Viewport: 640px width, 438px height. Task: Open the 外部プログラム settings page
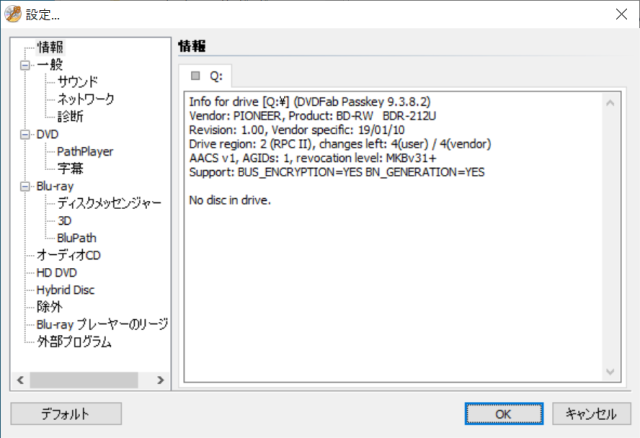(74, 342)
